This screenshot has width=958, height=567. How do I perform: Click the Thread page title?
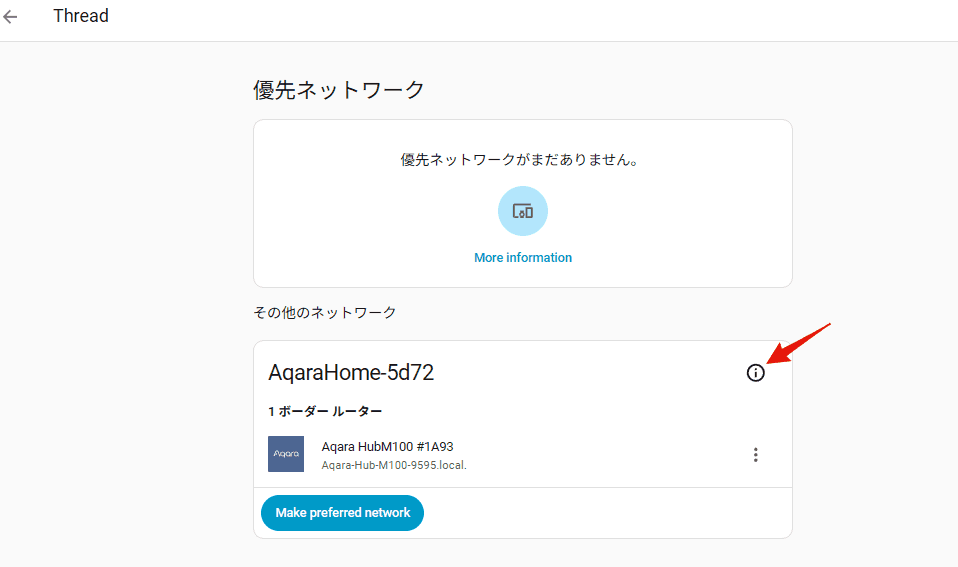click(x=81, y=16)
